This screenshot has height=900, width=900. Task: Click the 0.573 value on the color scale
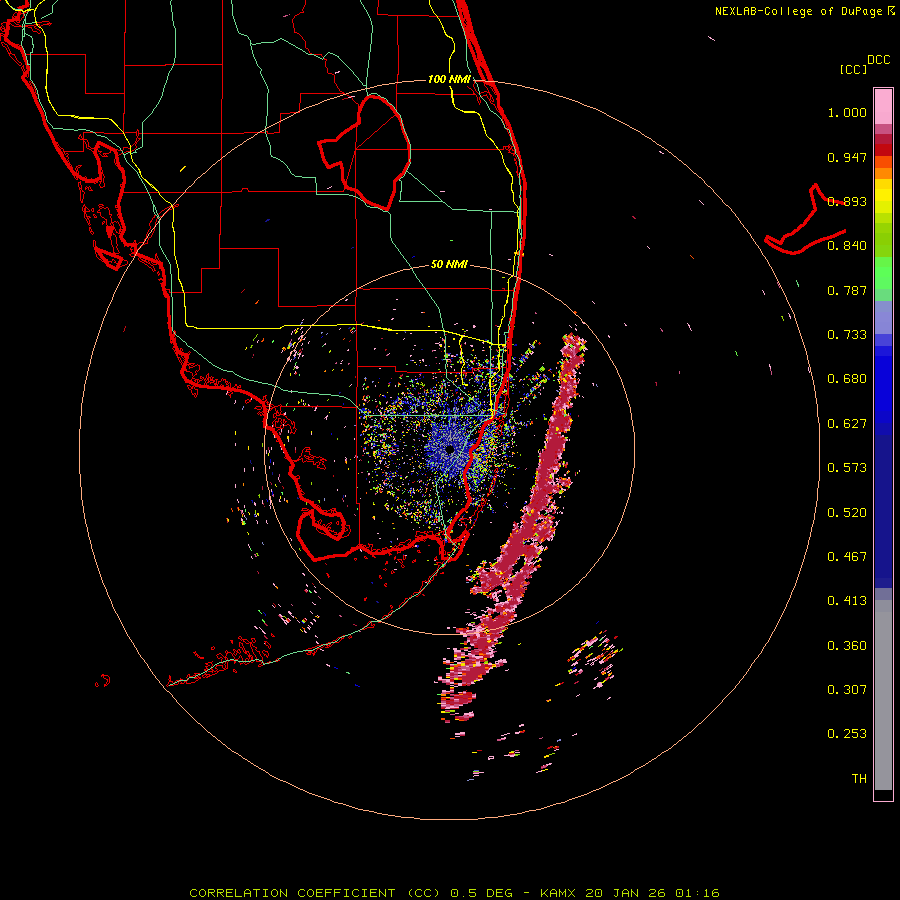pos(847,468)
